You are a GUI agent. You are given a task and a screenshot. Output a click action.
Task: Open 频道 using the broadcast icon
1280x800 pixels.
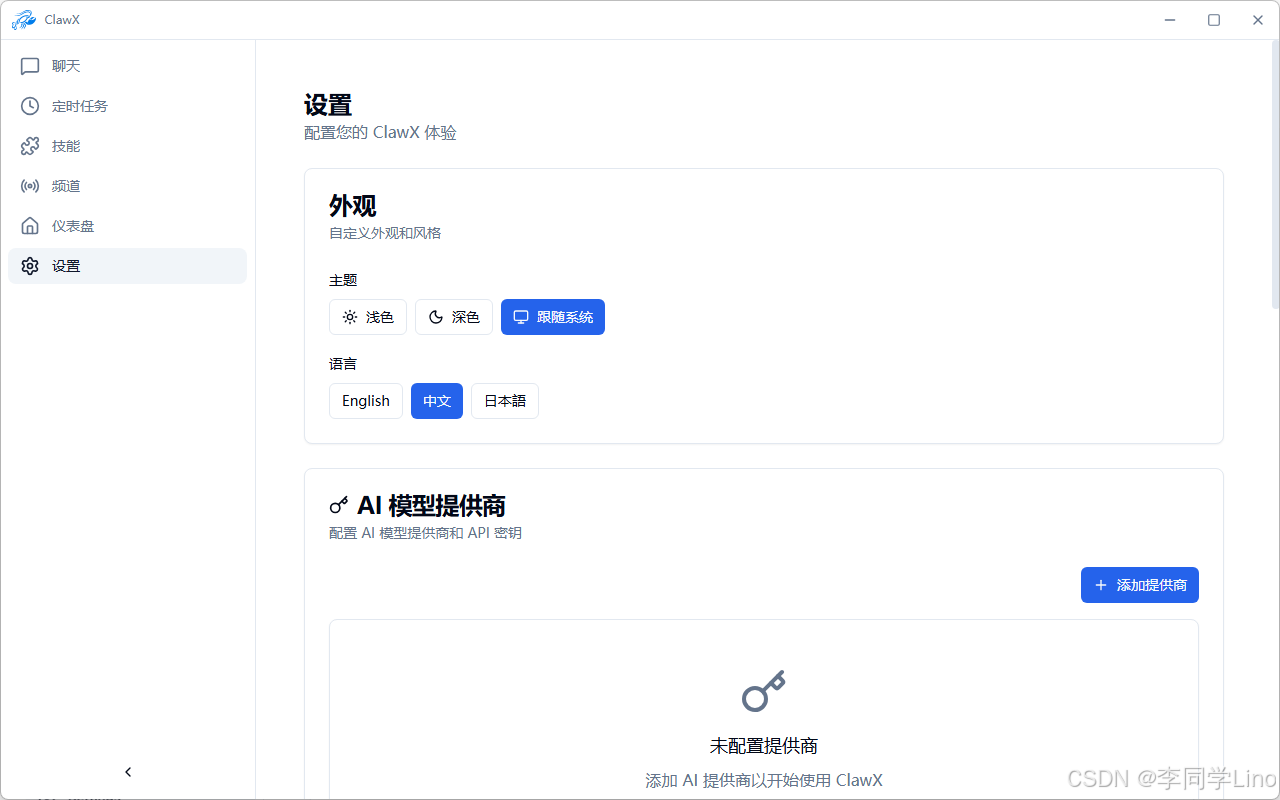pyautogui.click(x=30, y=185)
